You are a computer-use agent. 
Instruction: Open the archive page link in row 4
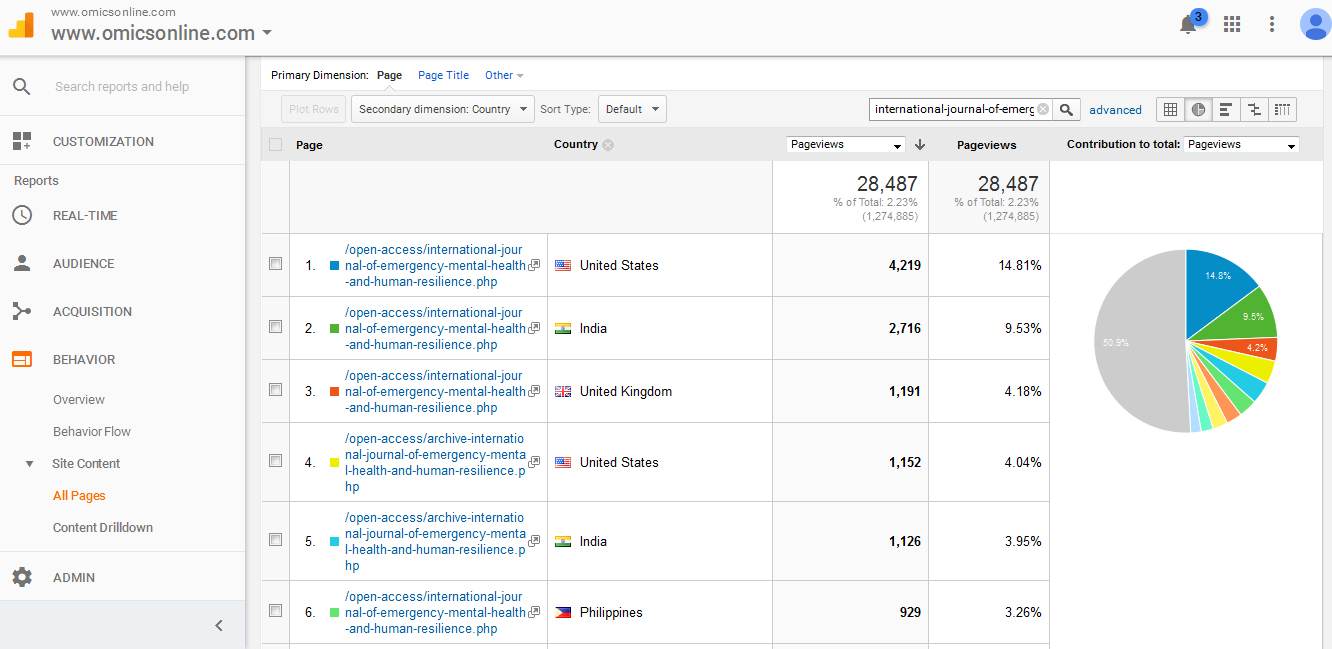pyautogui.click(x=435, y=462)
